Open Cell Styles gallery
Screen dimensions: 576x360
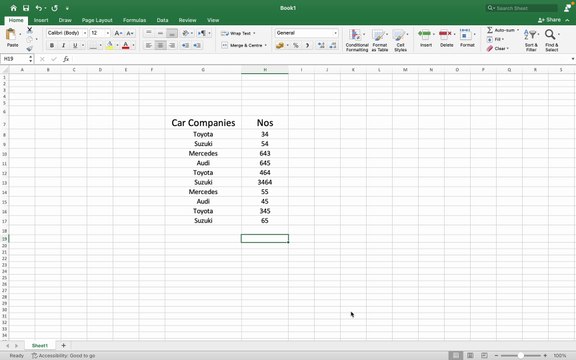pos(400,40)
